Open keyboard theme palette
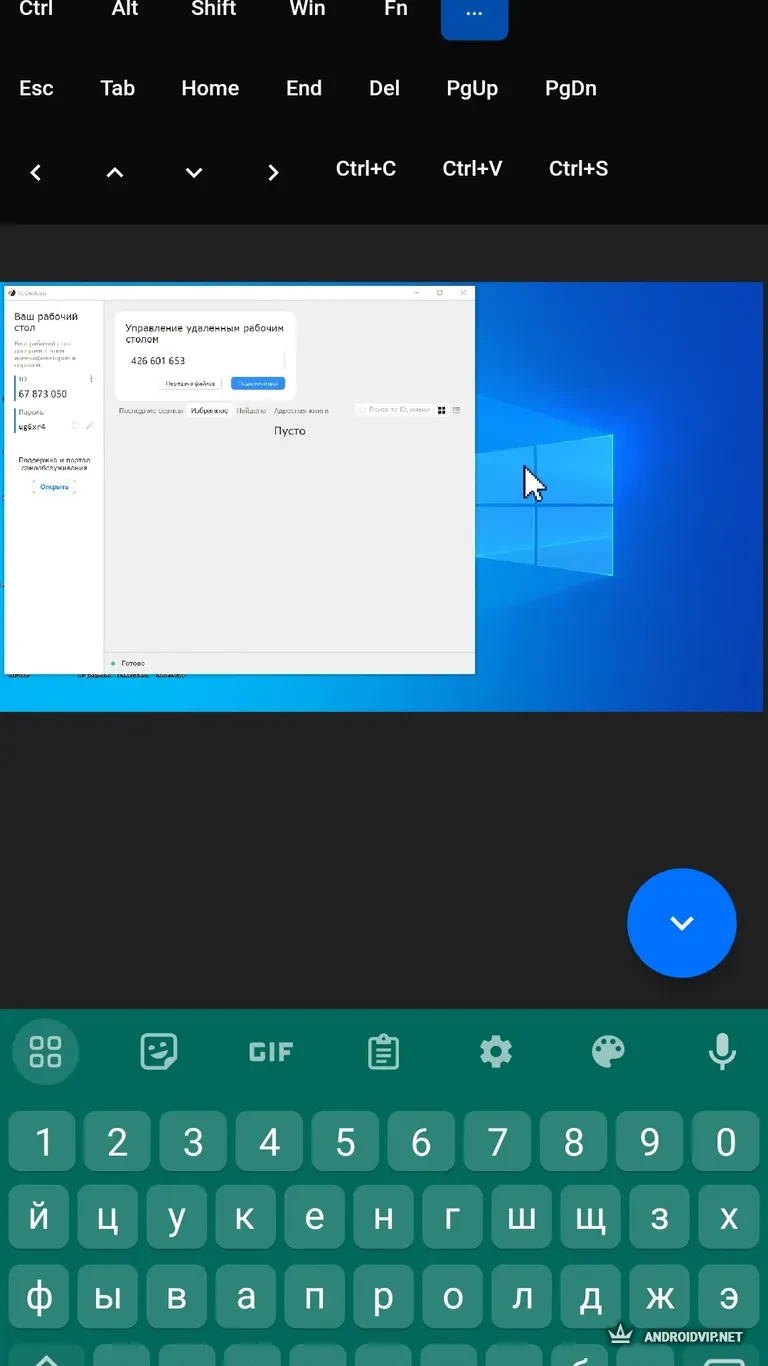The height and width of the screenshot is (1366, 768). [608, 1052]
